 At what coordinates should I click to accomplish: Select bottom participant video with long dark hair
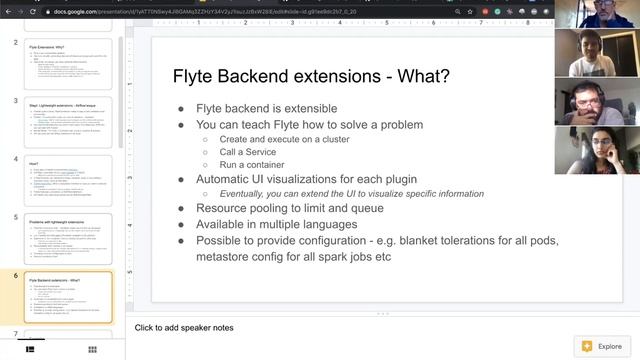pyautogui.click(x=597, y=150)
